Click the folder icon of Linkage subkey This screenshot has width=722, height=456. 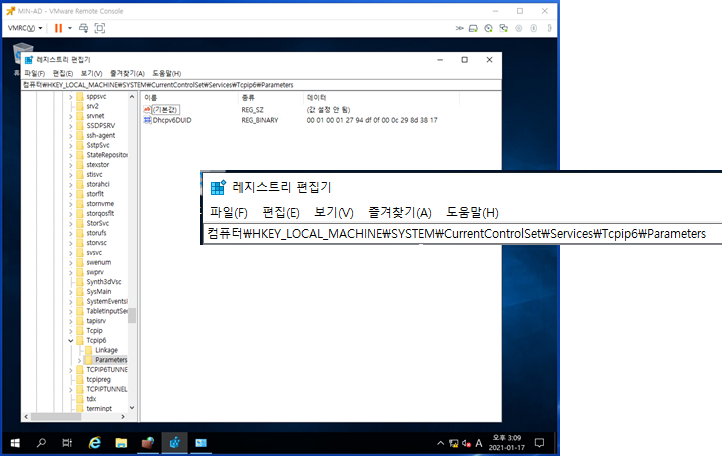tap(89, 350)
